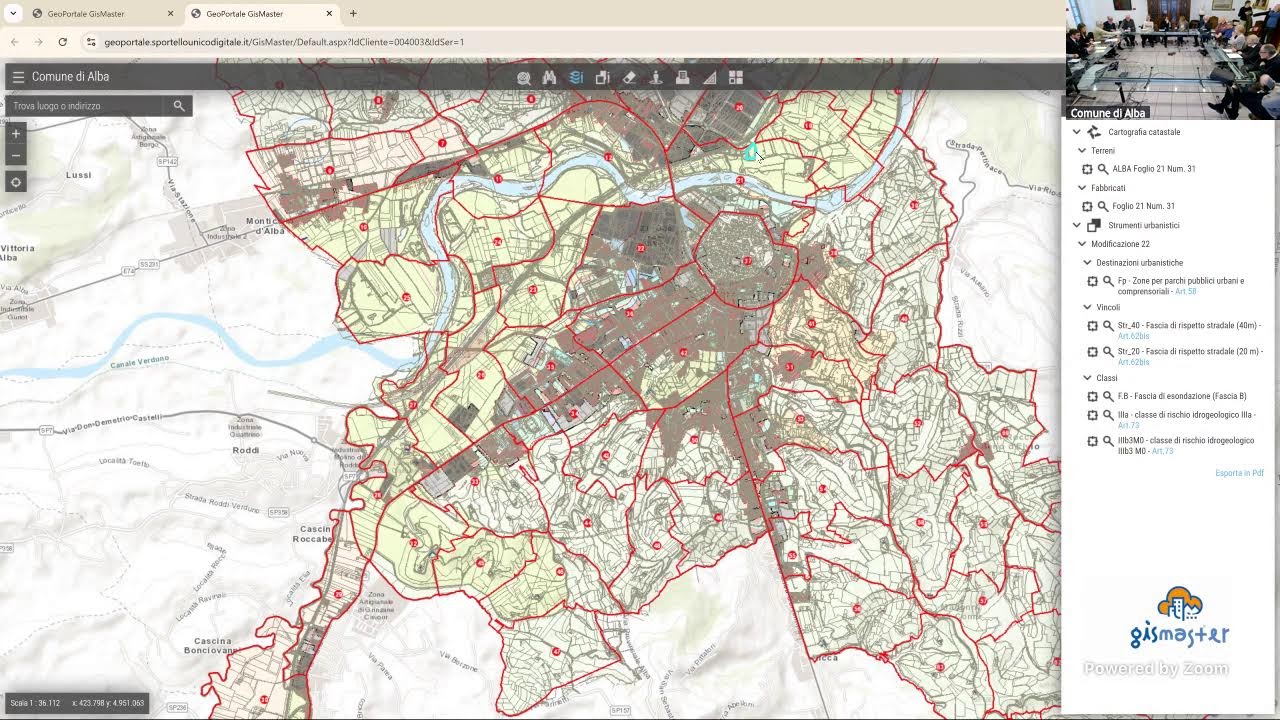The height and width of the screenshot is (720, 1280).
Task: Select frame icon for ALBA Foglio 21 Num. 31
Action: [x=1087, y=169]
